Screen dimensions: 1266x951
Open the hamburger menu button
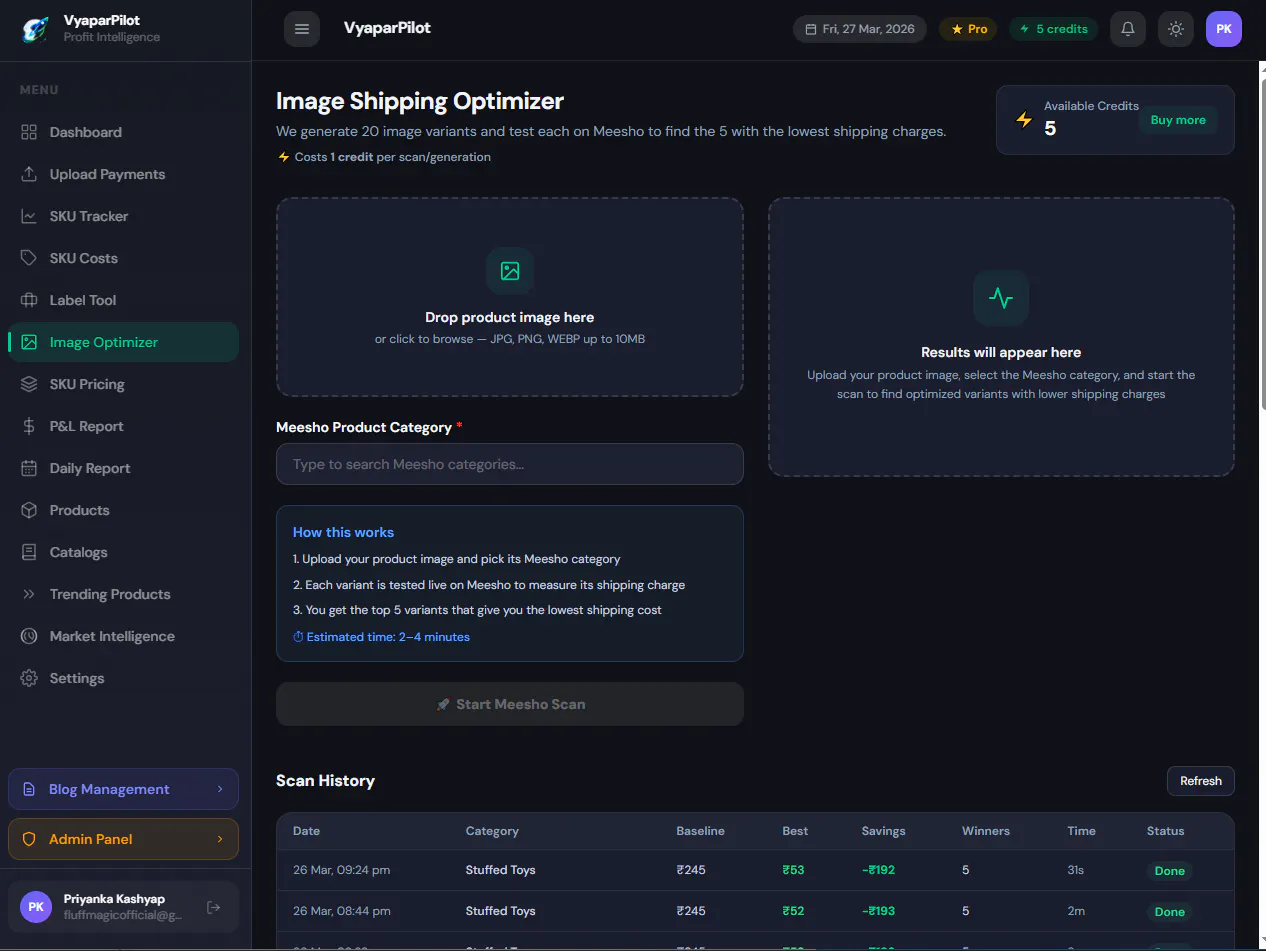[302, 29]
